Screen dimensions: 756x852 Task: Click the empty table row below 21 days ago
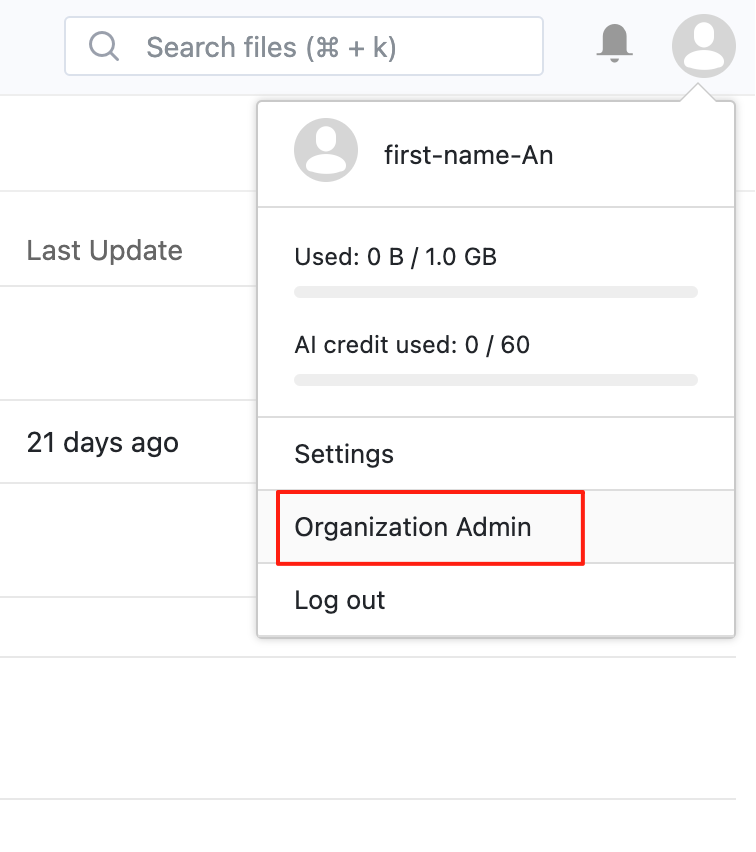128,540
